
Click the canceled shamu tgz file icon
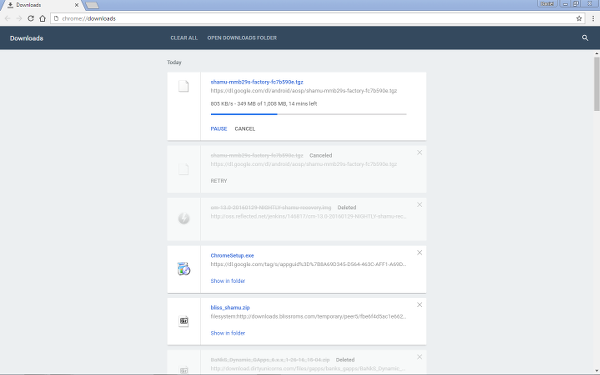[x=184, y=169]
